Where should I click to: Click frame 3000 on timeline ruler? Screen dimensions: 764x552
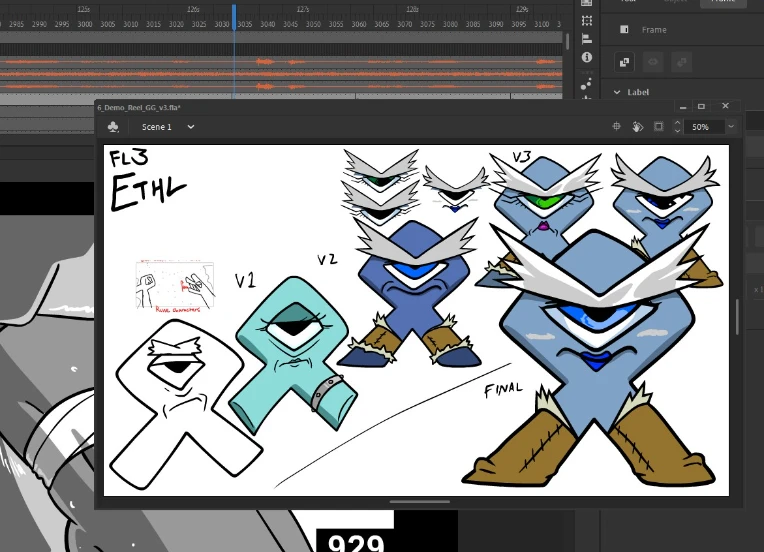(85, 24)
